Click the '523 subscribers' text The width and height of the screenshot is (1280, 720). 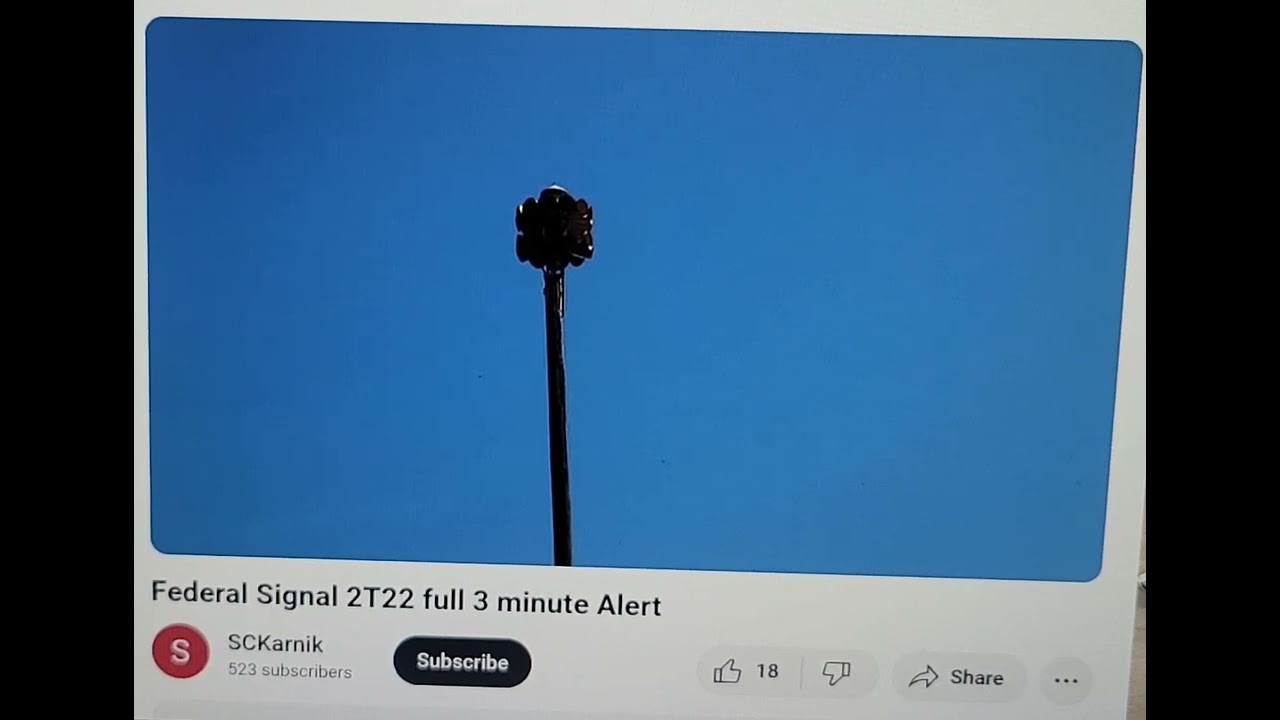point(289,671)
